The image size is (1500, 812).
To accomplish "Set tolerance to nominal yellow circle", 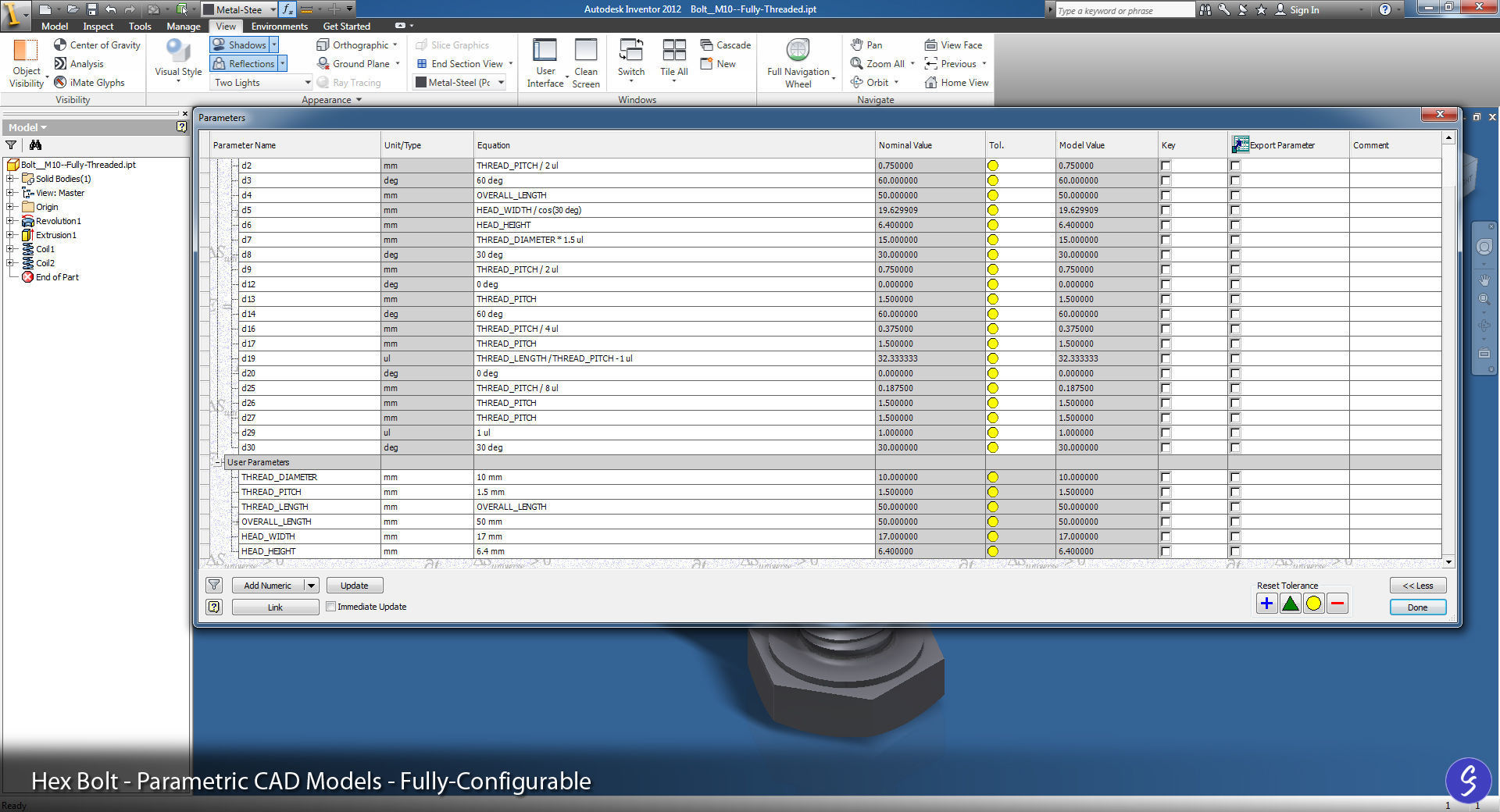I will [x=1313, y=604].
